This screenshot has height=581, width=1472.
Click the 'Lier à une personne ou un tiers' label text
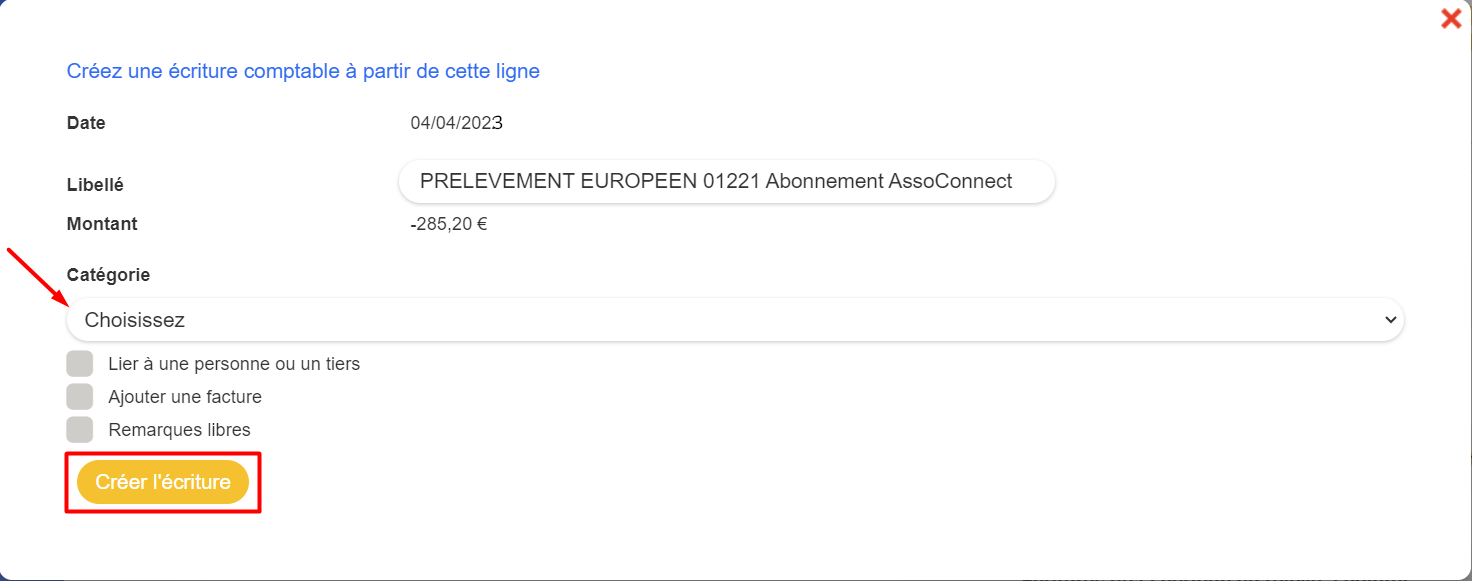tap(234, 364)
